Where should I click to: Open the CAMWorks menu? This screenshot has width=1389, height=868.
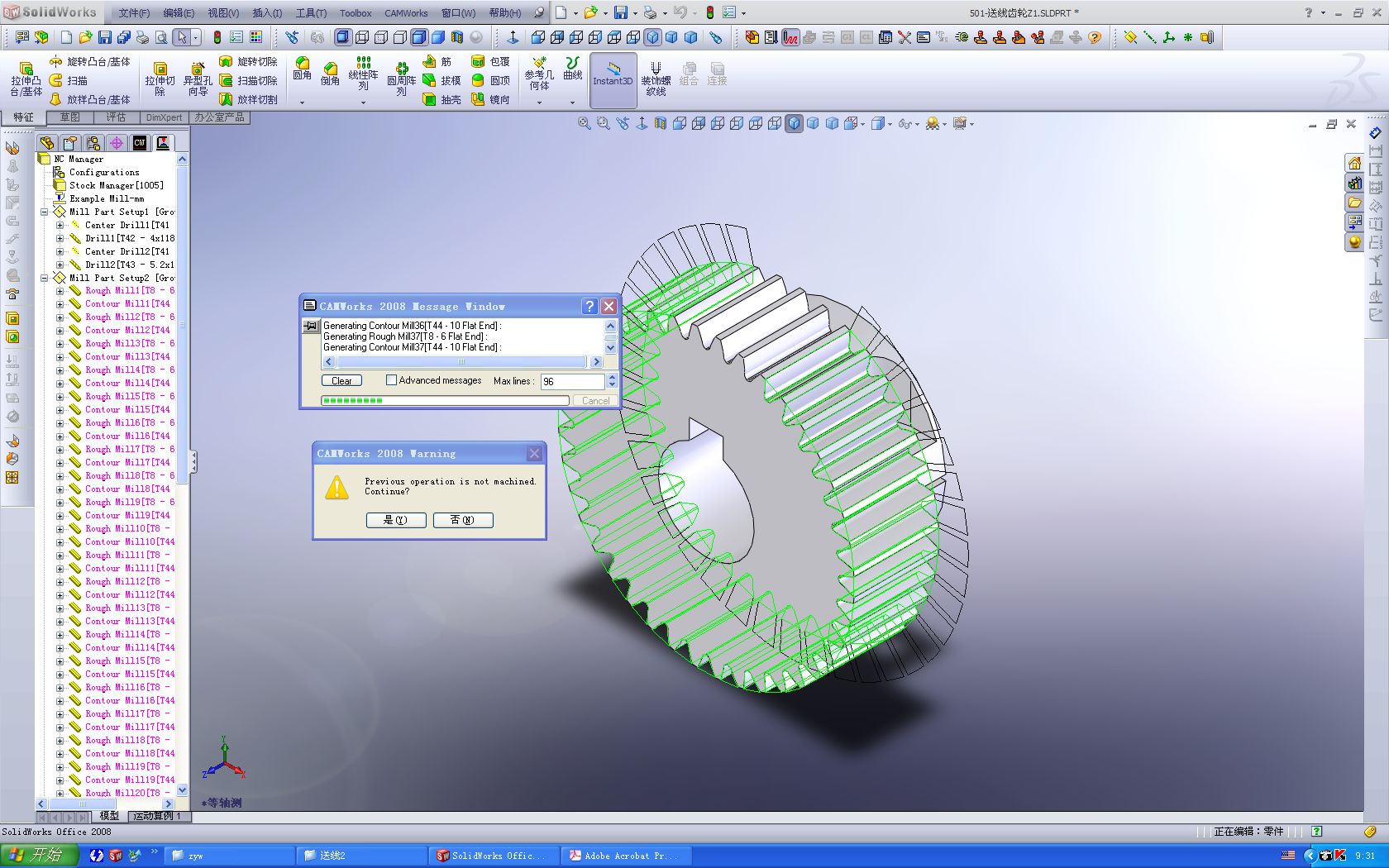(406, 13)
